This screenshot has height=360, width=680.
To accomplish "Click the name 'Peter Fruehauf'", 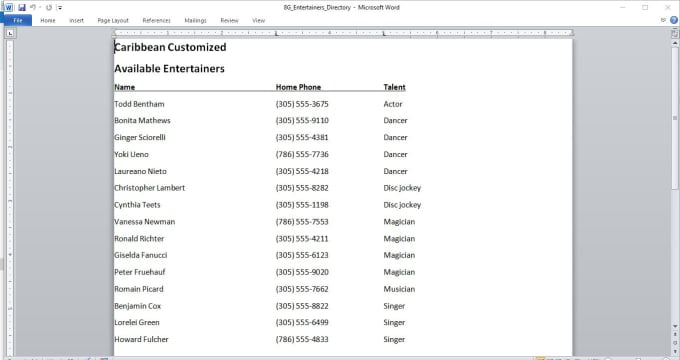I will coord(140,272).
